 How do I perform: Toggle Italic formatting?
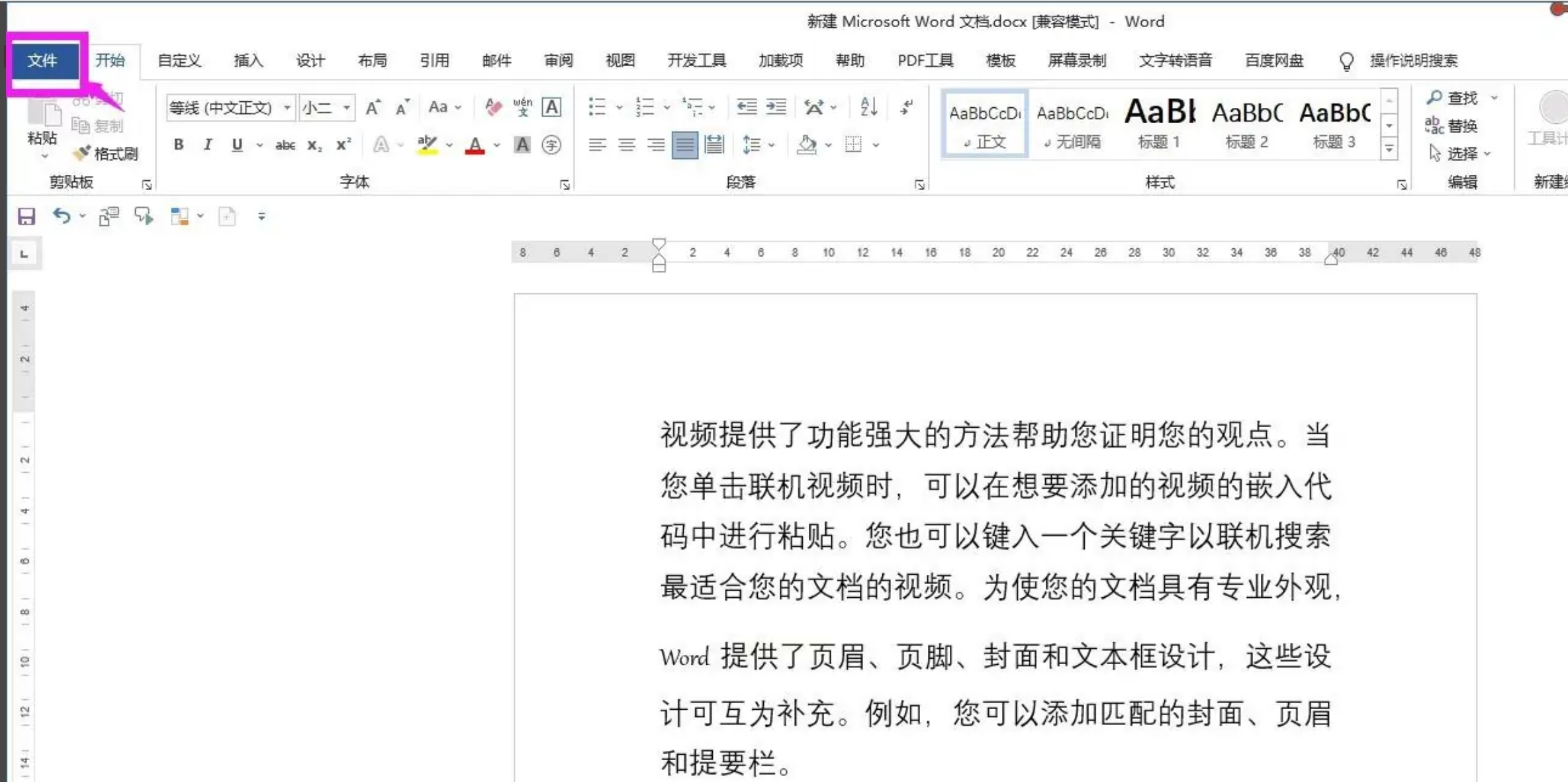pos(208,145)
